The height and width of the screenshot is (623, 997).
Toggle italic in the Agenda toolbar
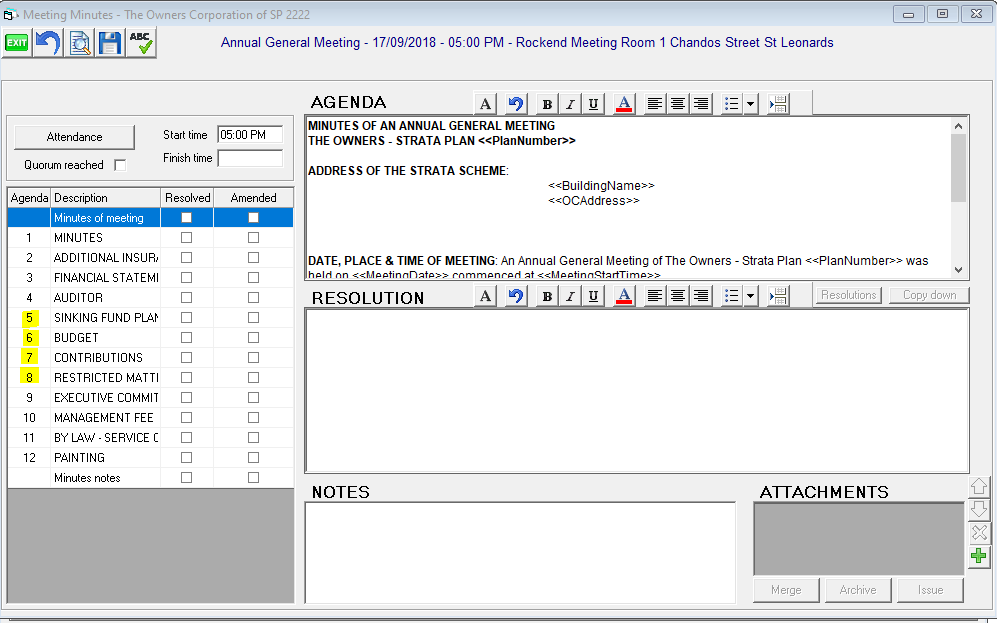(x=570, y=104)
